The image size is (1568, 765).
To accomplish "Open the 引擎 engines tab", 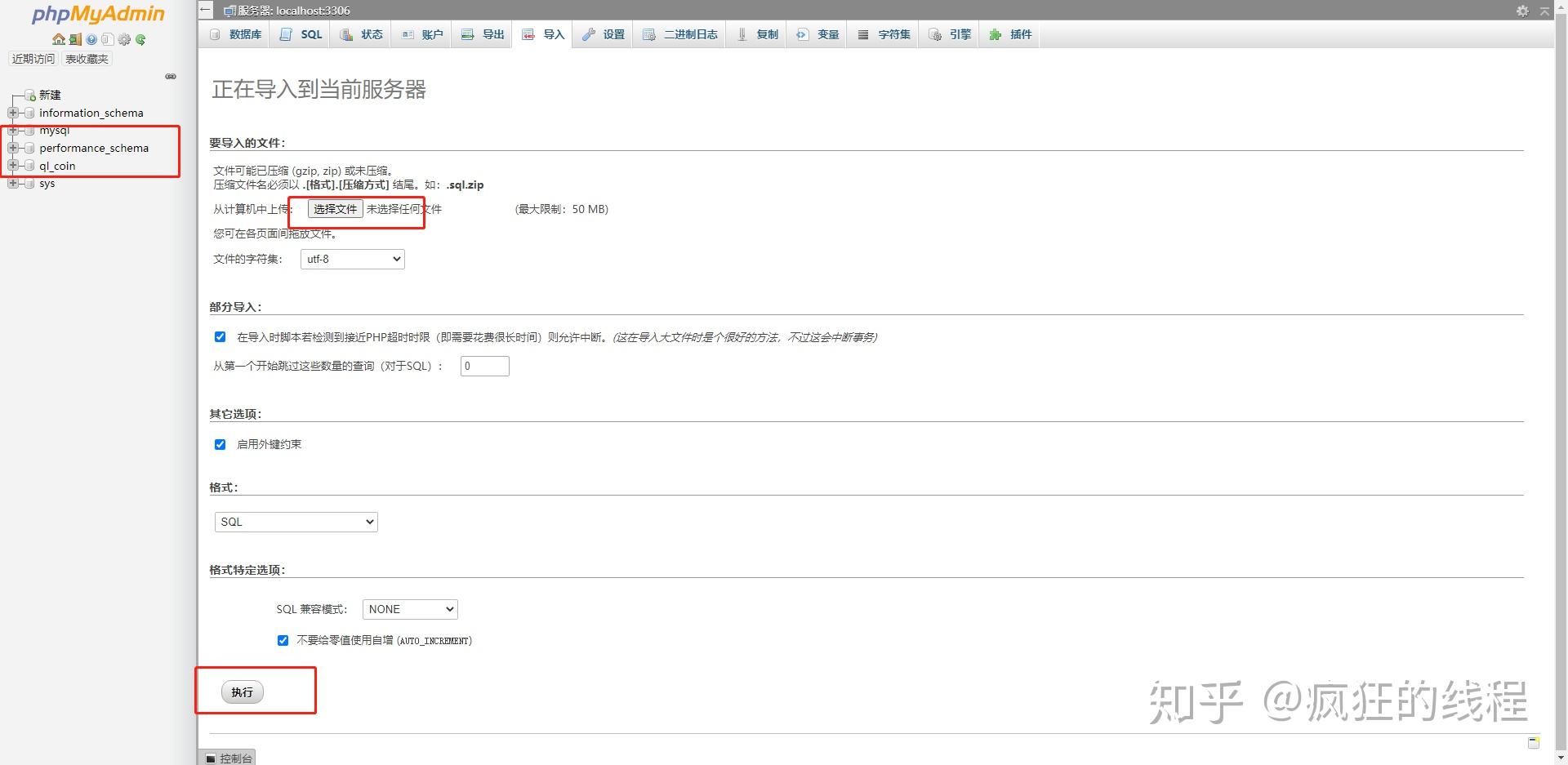I will (x=950, y=34).
